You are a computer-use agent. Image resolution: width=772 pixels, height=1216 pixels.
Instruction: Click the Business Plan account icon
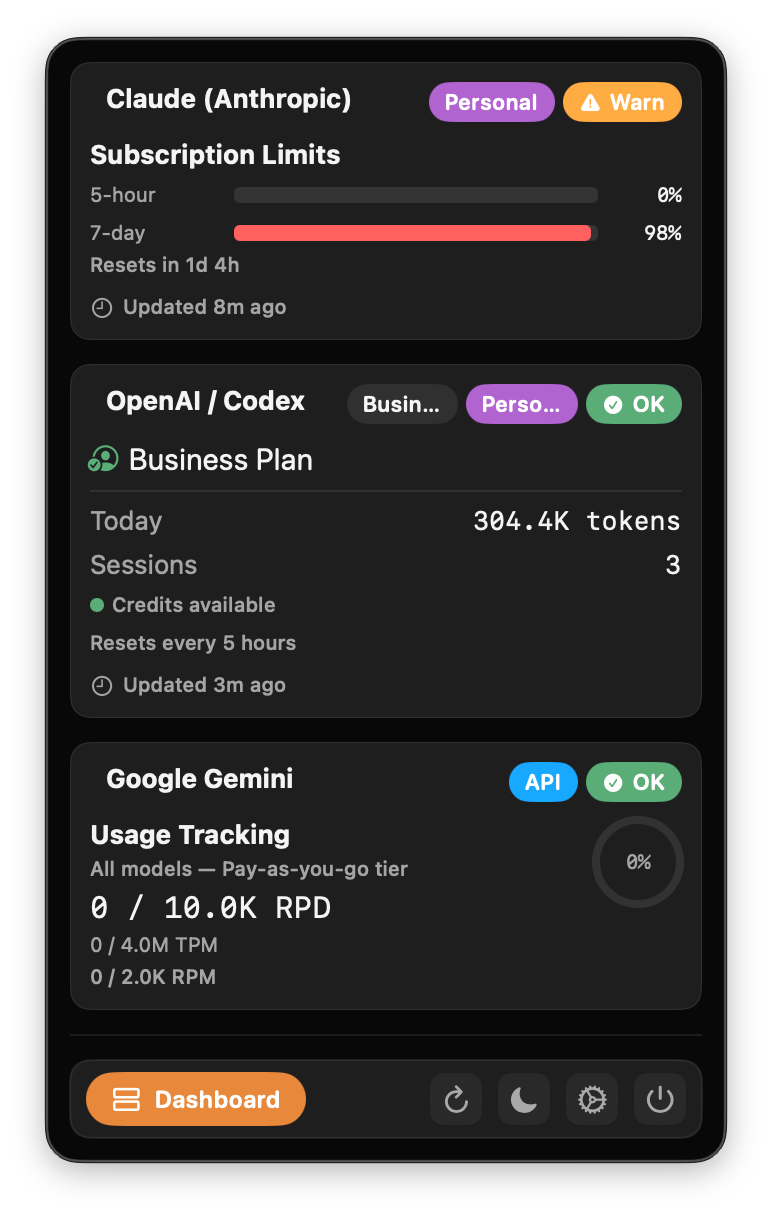(x=103, y=459)
